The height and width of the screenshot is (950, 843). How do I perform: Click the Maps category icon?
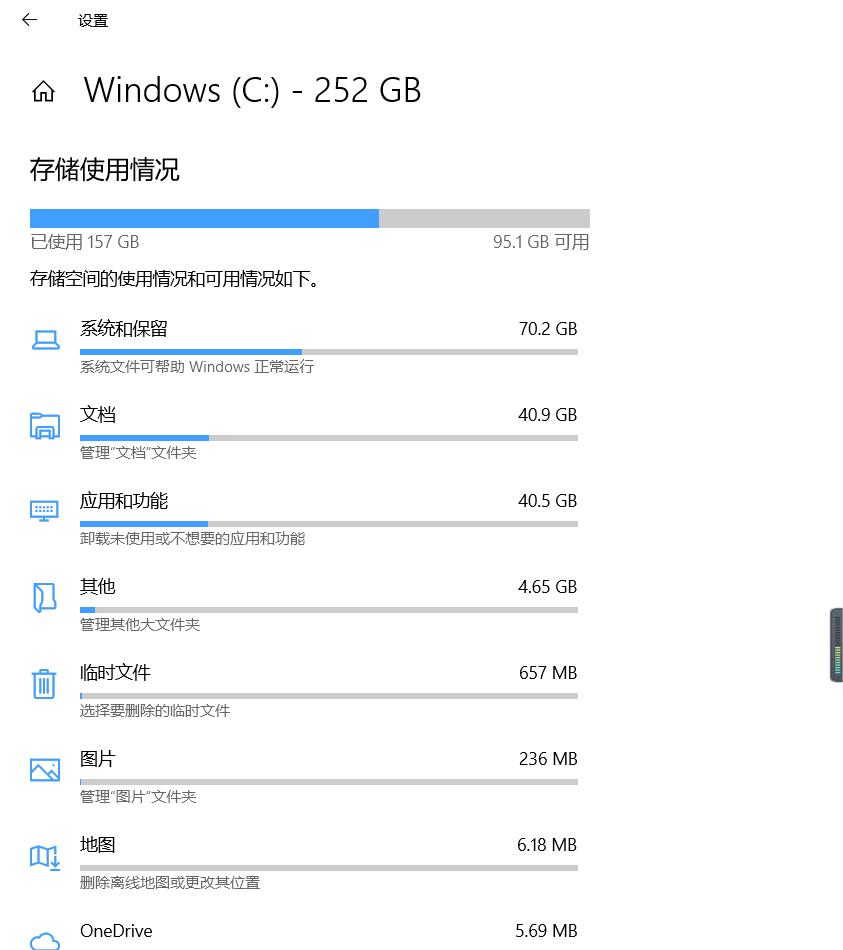pos(45,856)
